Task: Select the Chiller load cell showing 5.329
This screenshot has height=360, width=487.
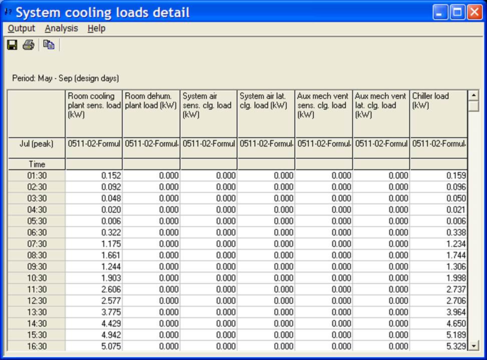Action: pyautogui.click(x=438, y=346)
